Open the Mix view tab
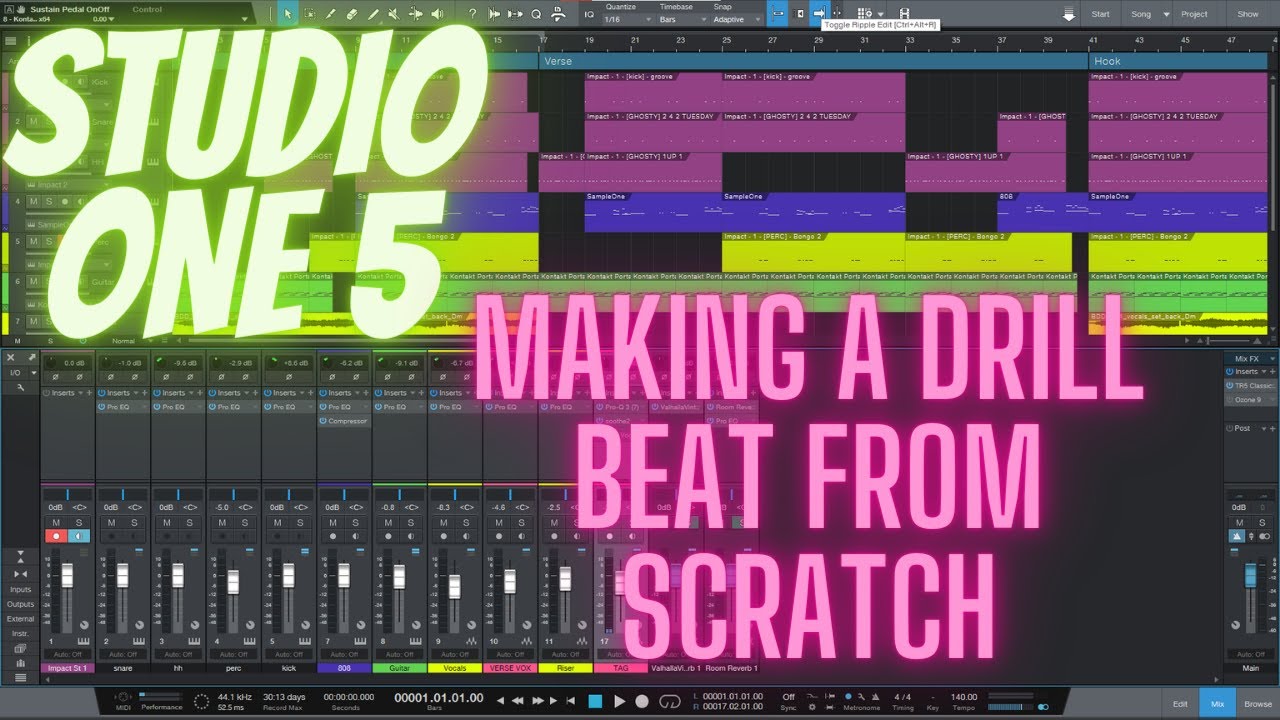The image size is (1280, 720). coord(1217,704)
